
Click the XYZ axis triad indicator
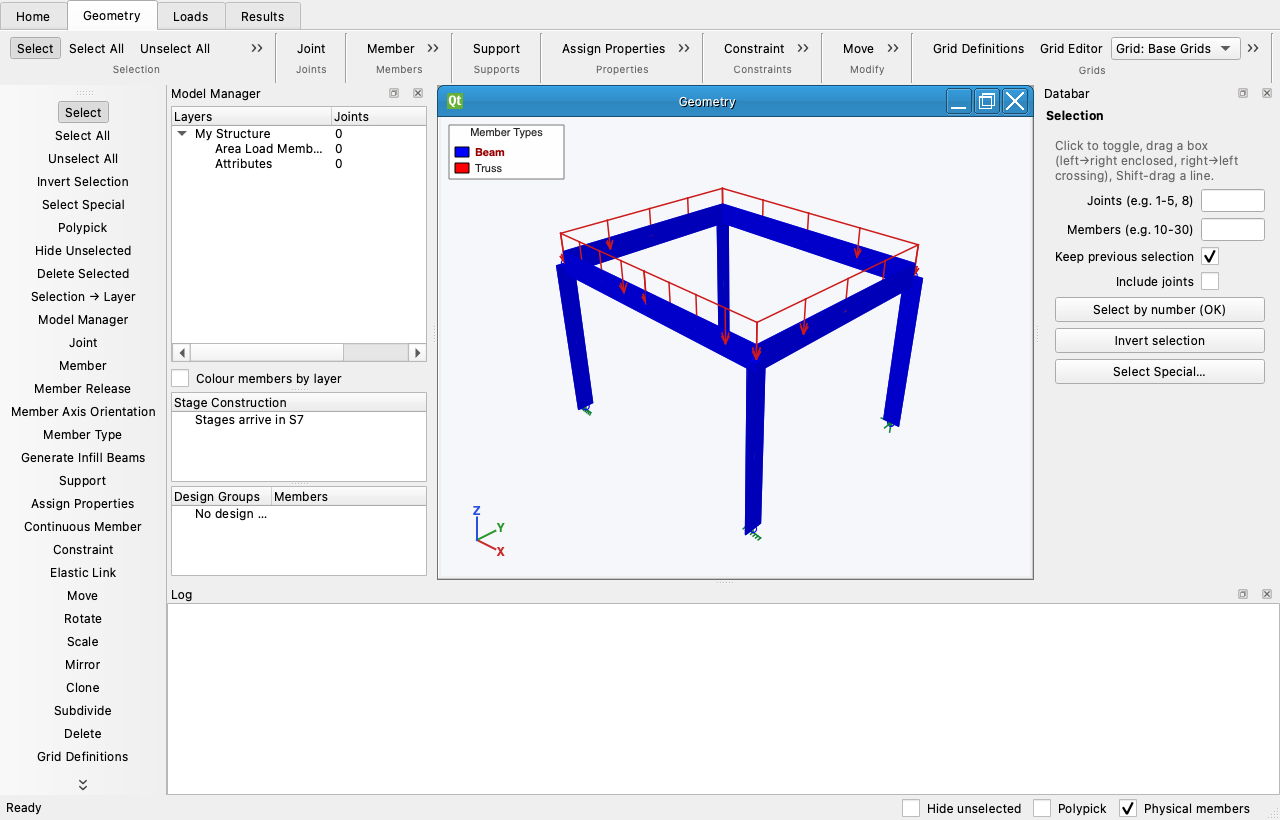click(488, 531)
